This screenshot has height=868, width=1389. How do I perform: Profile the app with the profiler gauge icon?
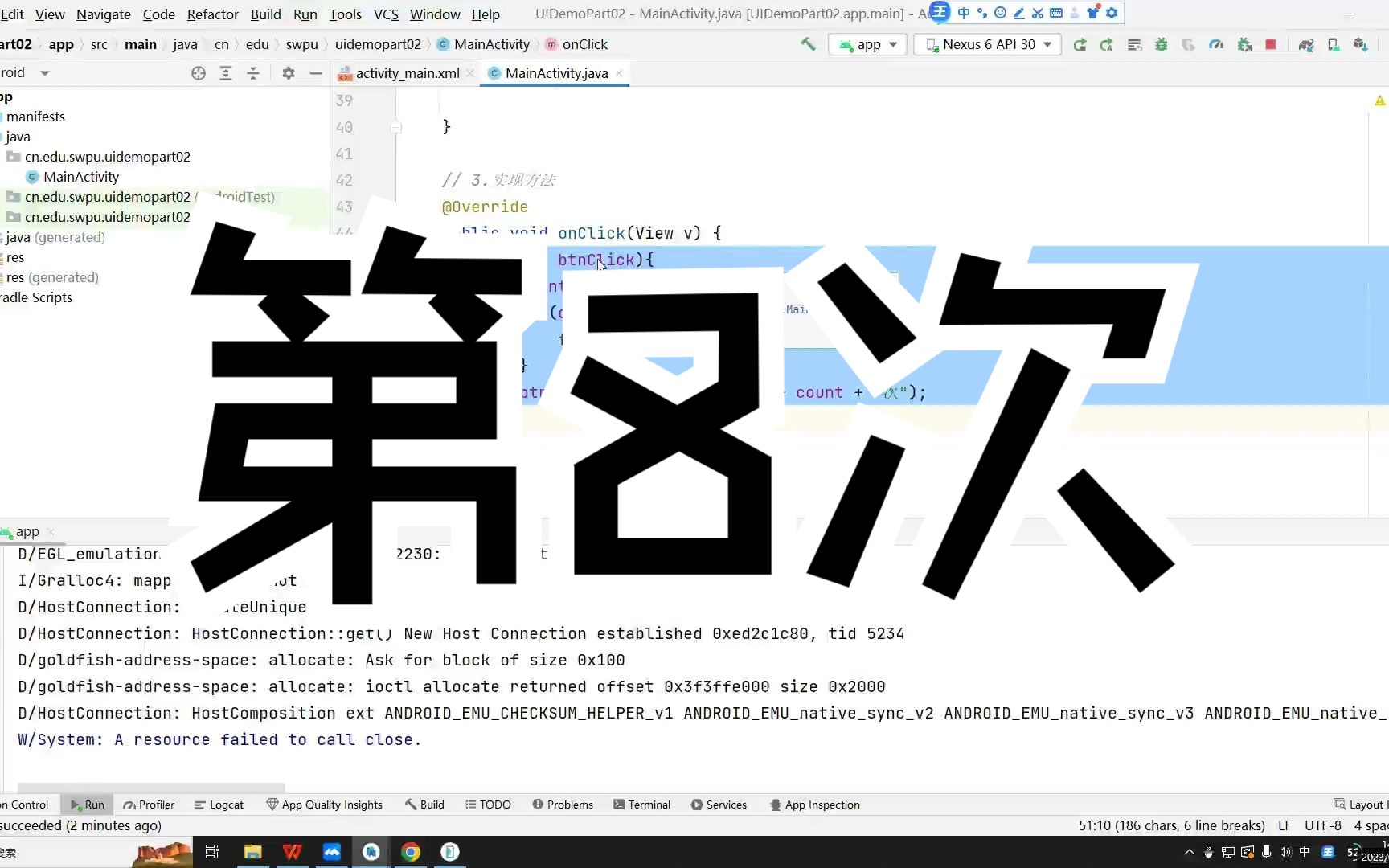pyautogui.click(x=1216, y=44)
